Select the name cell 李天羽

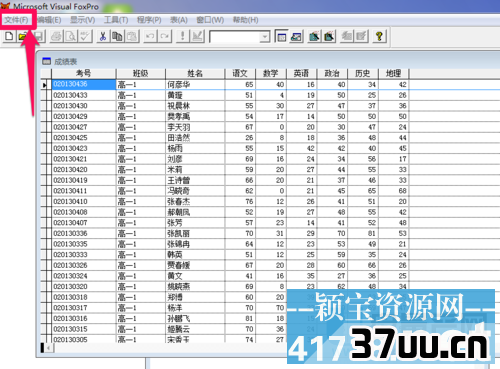(x=195, y=127)
